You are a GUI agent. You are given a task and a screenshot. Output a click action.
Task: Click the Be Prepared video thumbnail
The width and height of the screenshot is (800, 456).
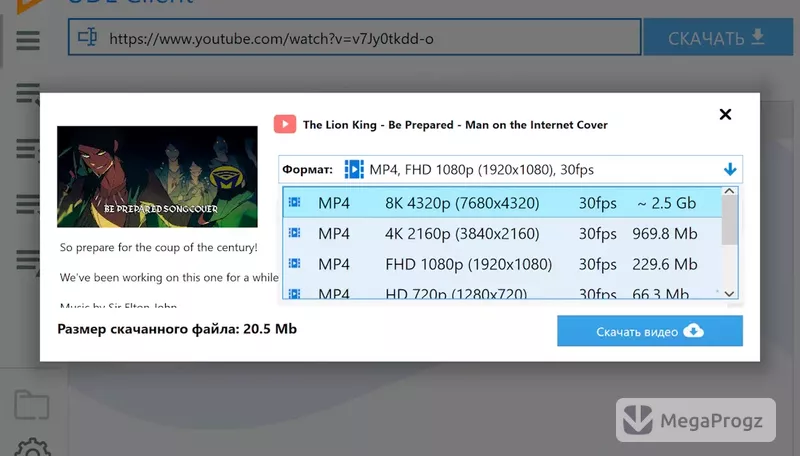pyautogui.click(x=157, y=176)
